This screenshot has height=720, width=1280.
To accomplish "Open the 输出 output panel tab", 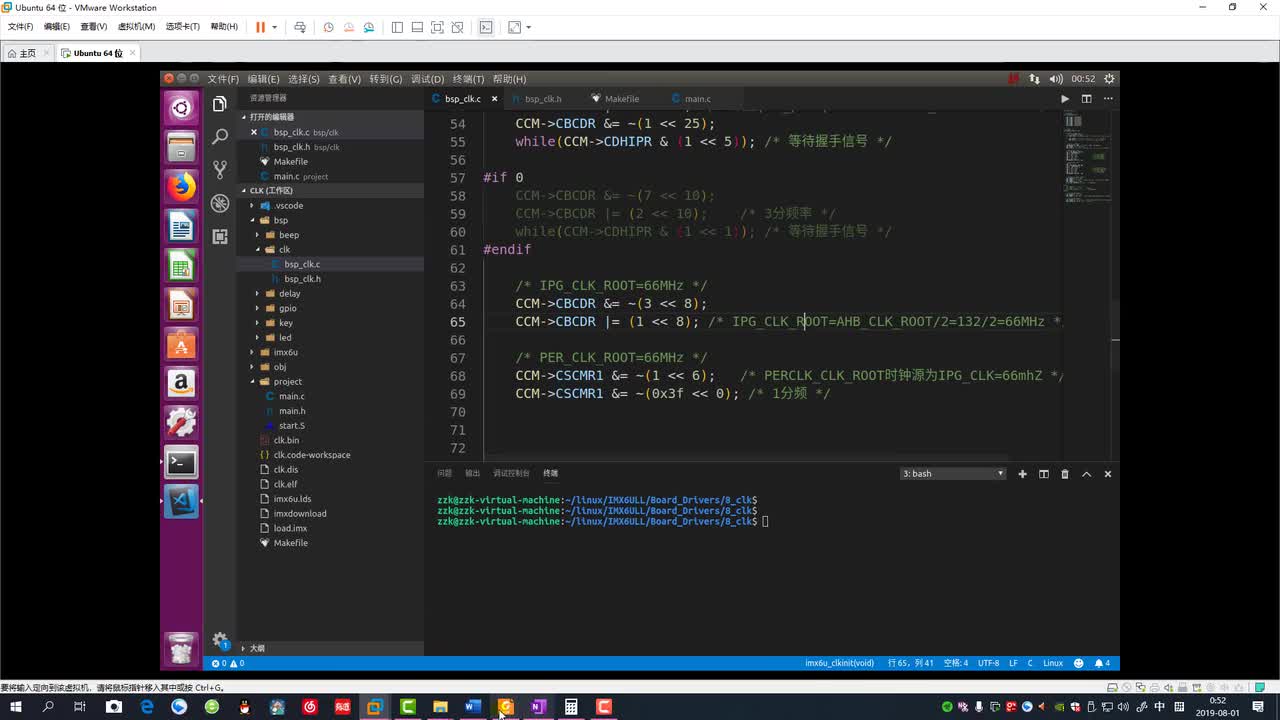I will click(472, 473).
